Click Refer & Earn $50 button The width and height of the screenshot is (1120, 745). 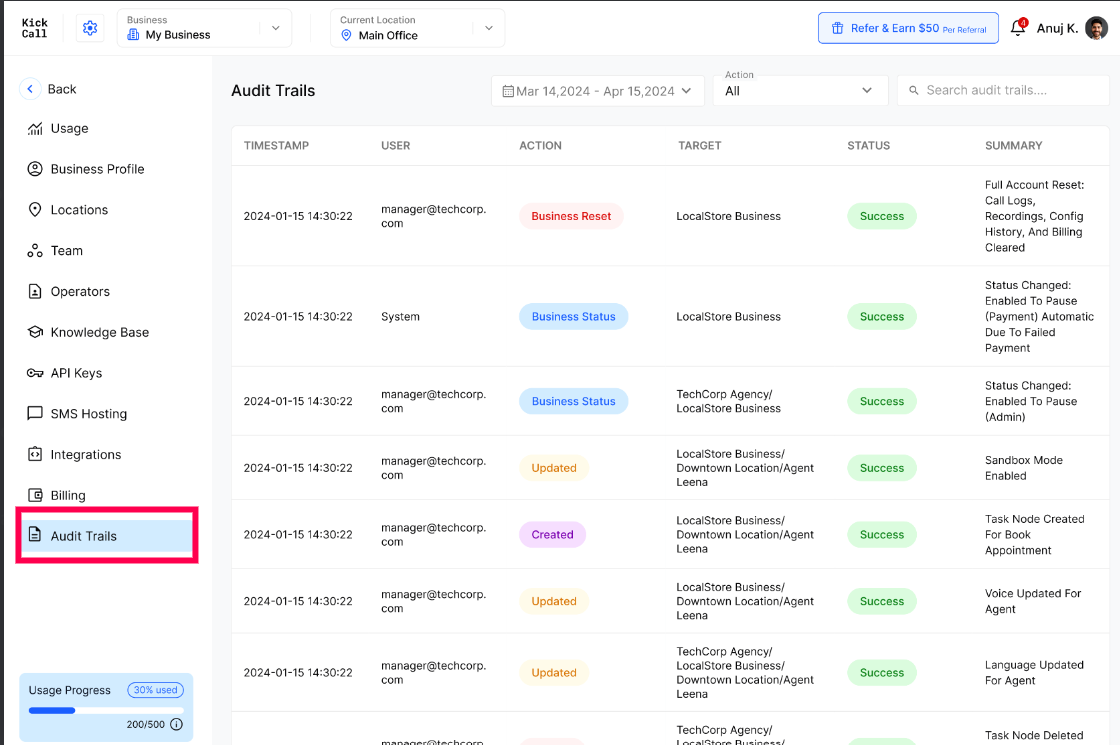(x=908, y=28)
